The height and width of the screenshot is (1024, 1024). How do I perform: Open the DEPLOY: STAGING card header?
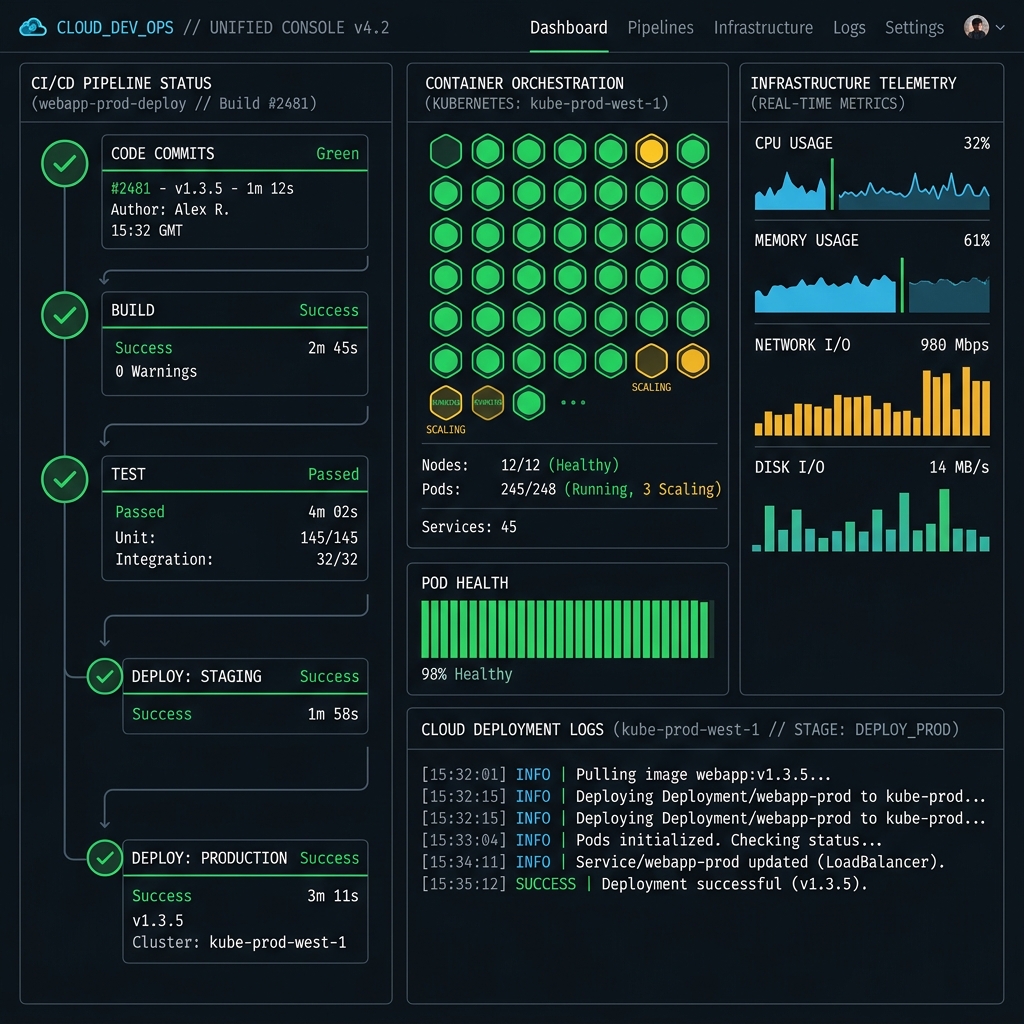(x=246, y=677)
